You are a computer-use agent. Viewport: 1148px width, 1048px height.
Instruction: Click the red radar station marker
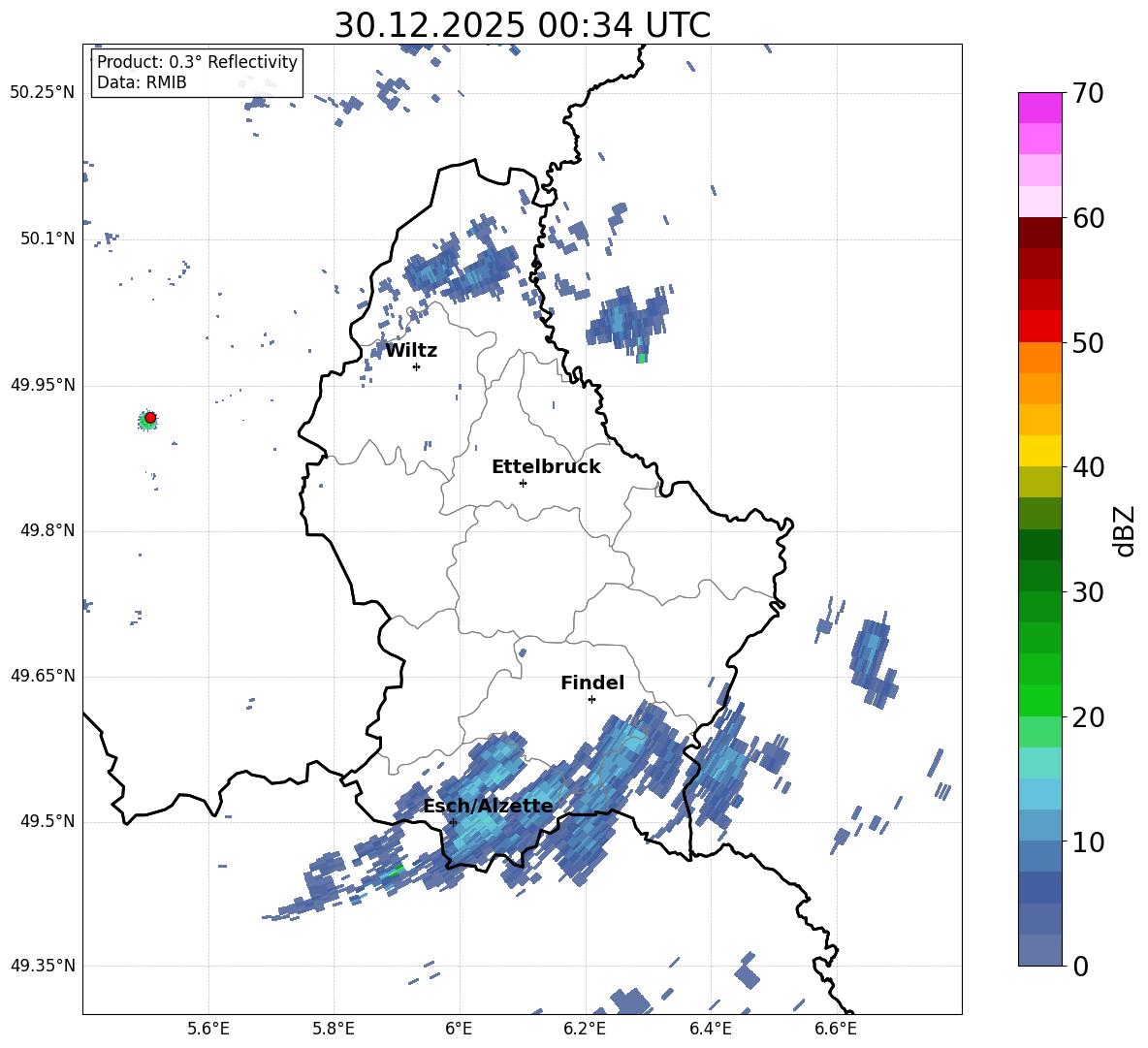pos(150,418)
